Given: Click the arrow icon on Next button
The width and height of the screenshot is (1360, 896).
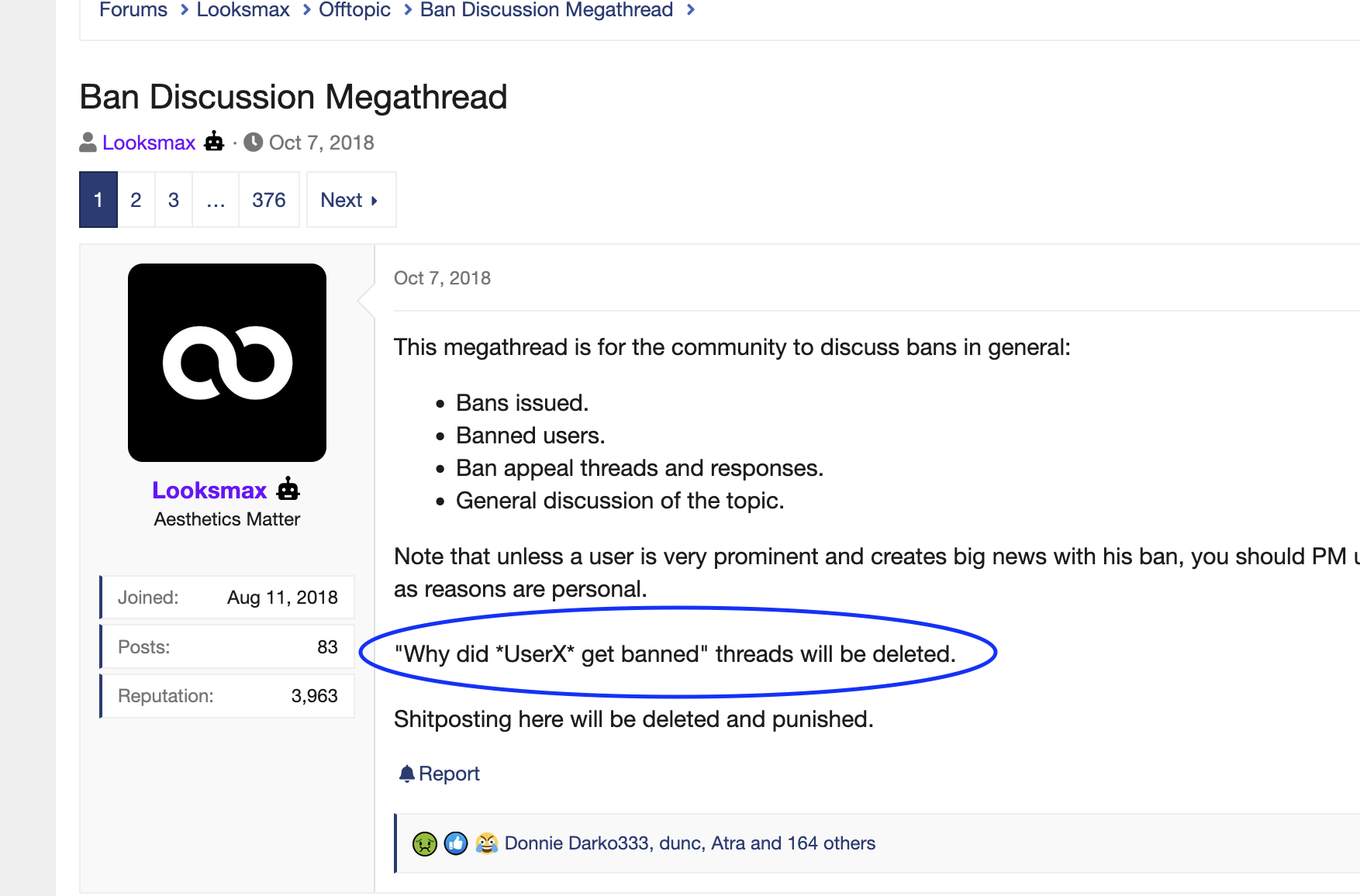Looking at the screenshot, I should (x=375, y=201).
